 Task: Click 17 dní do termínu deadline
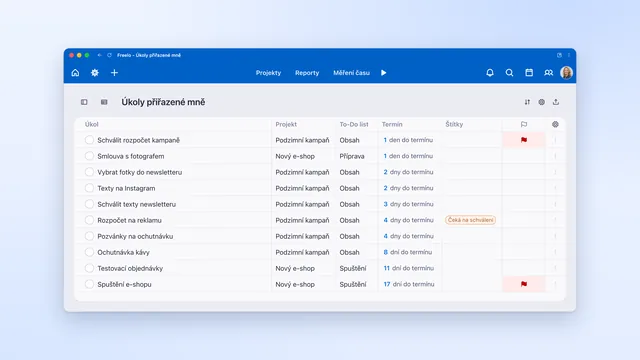pyautogui.click(x=409, y=284)
